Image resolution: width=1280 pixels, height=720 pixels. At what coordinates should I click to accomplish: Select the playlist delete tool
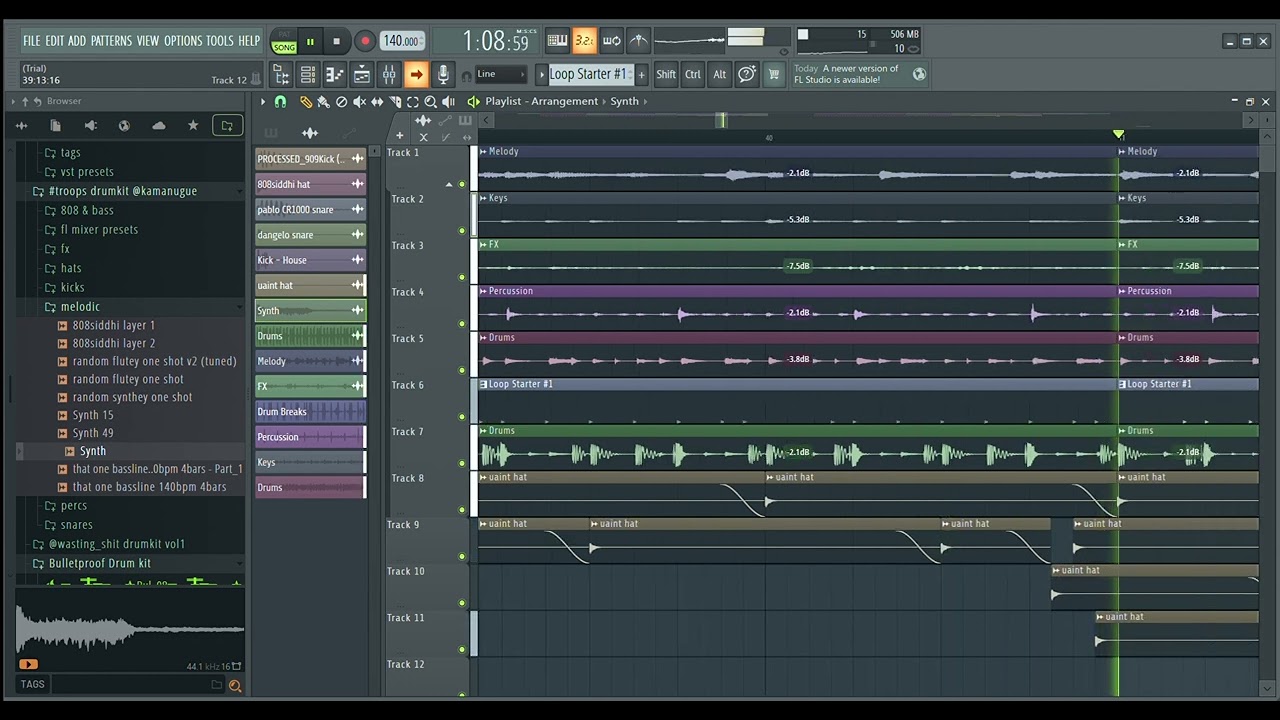pos(341,102)
